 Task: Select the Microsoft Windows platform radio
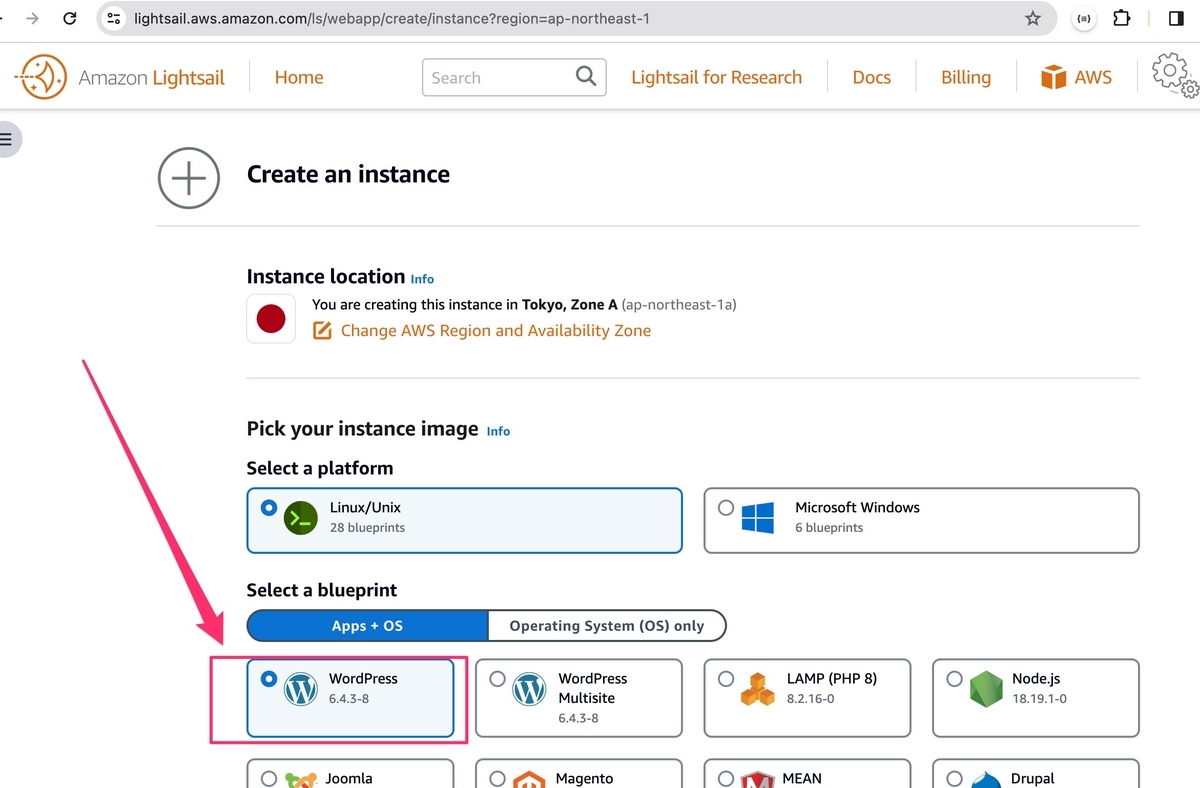(x=726, y=508)
